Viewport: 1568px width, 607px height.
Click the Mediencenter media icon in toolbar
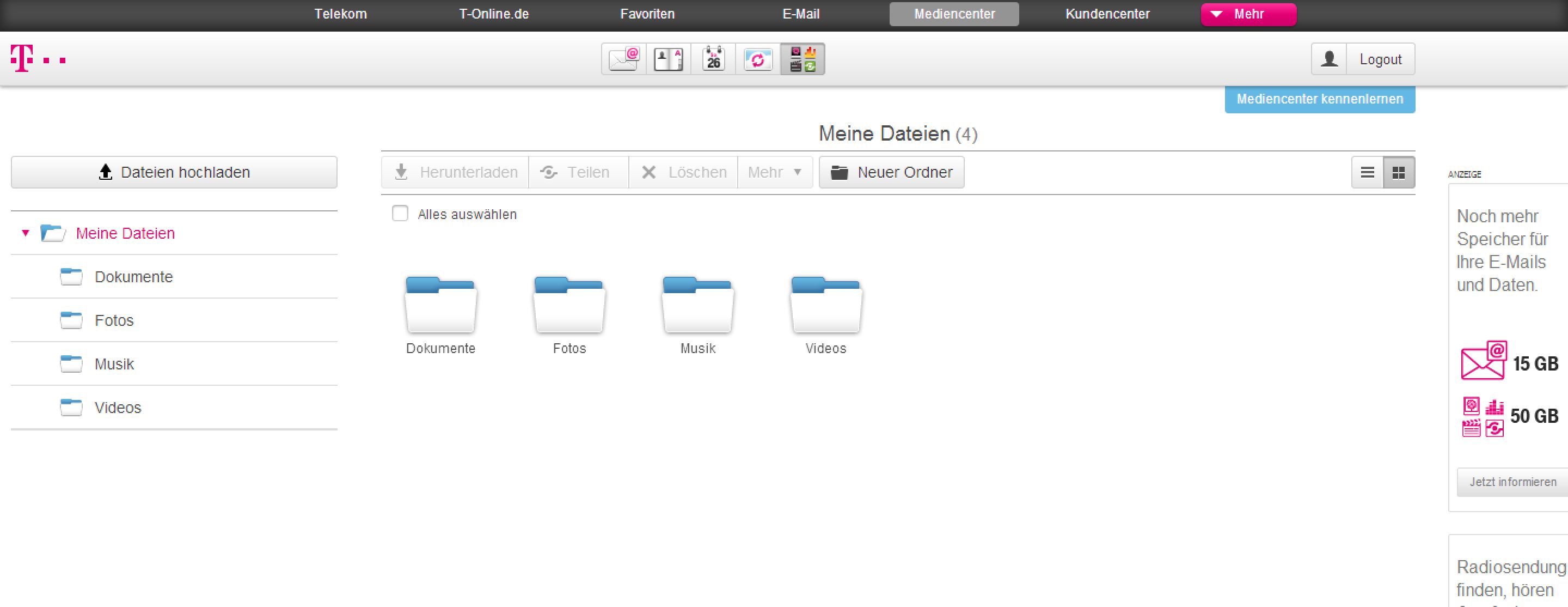803,59
